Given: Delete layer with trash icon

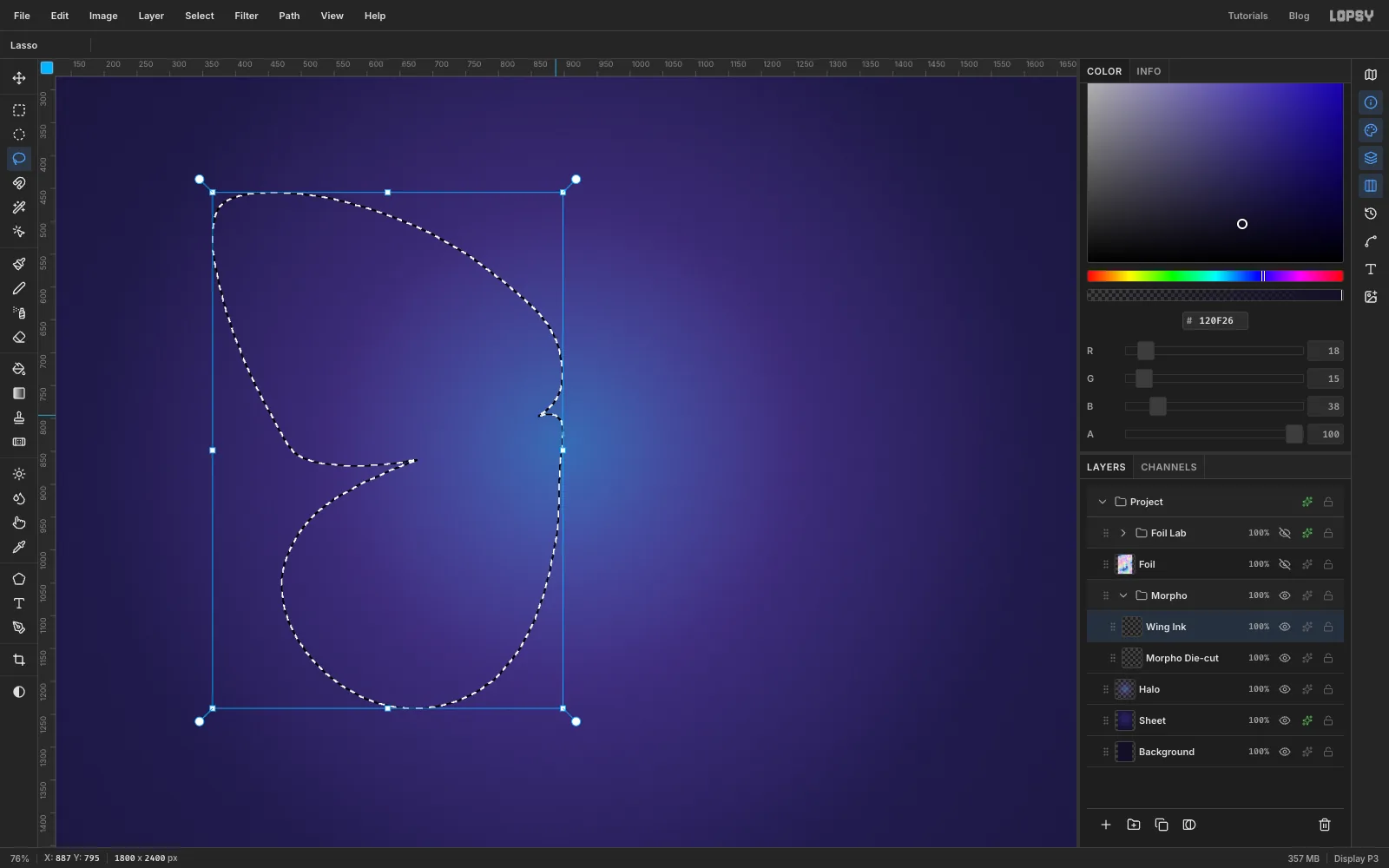Looking at the screenshot, I should pos(1325,825).
